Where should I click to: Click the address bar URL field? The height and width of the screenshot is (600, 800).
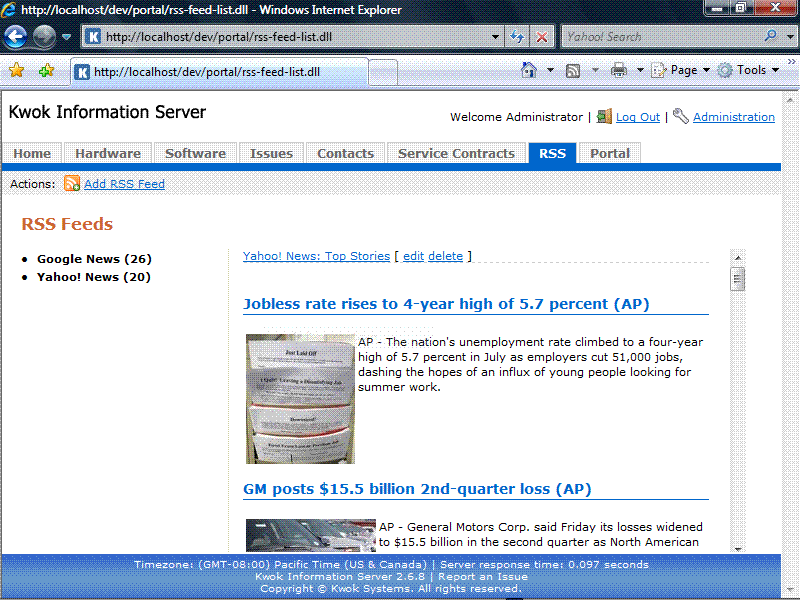(x=291, y=37)
